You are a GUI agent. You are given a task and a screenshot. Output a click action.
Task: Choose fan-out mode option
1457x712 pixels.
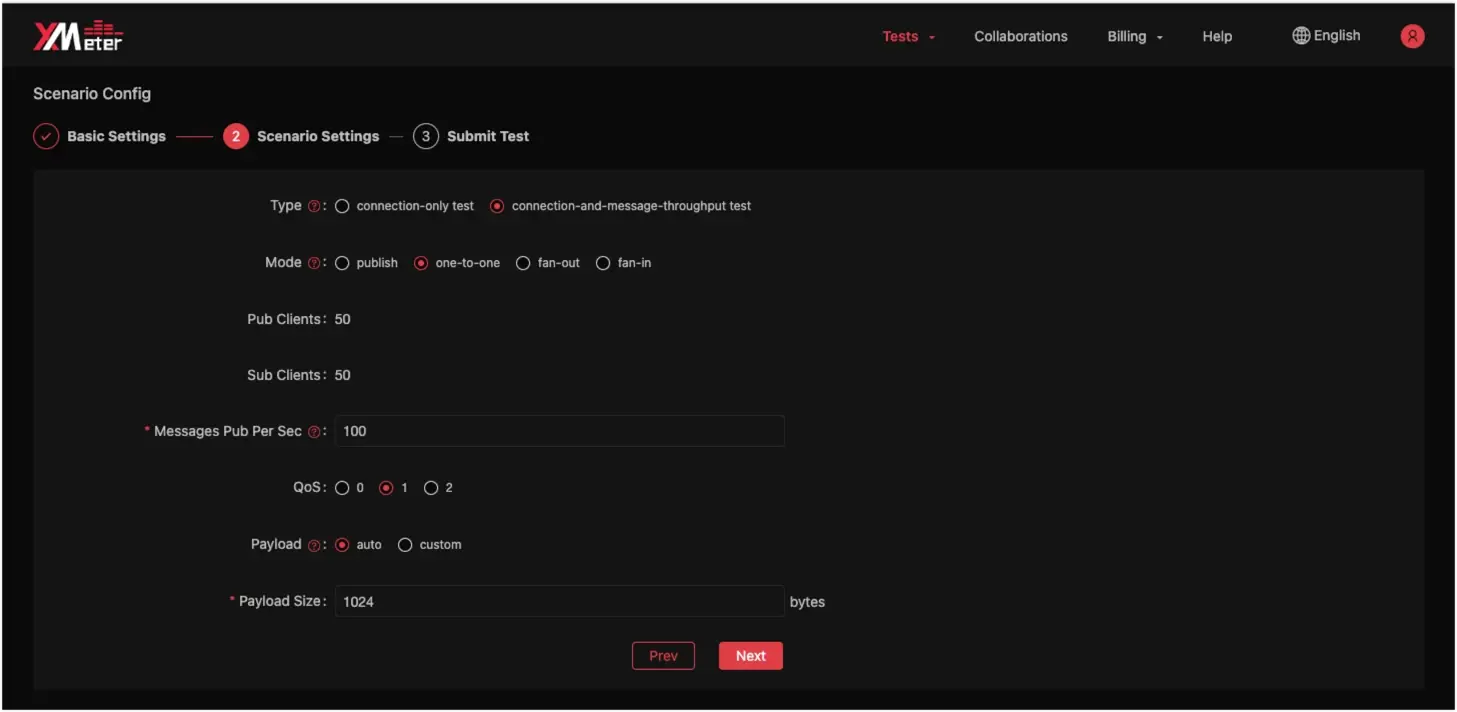tap(523, 263)
